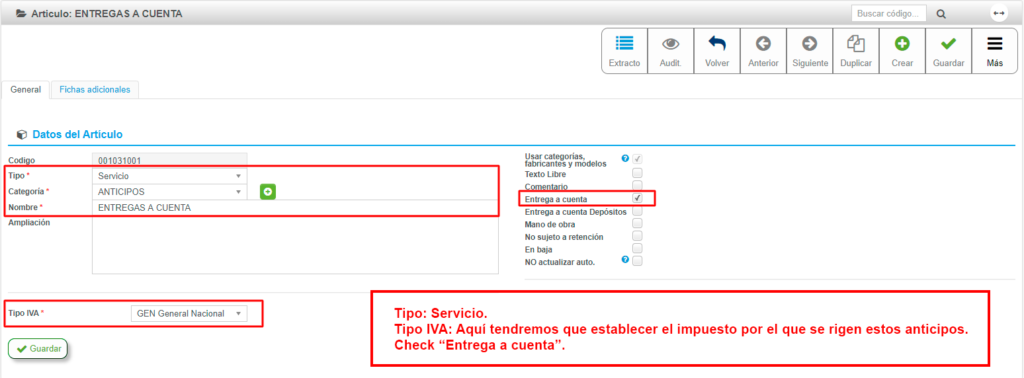The height and width of the screenshot is (378, 1024).
Task: Add a category with green plus
Action: click(x=268, y=192)
